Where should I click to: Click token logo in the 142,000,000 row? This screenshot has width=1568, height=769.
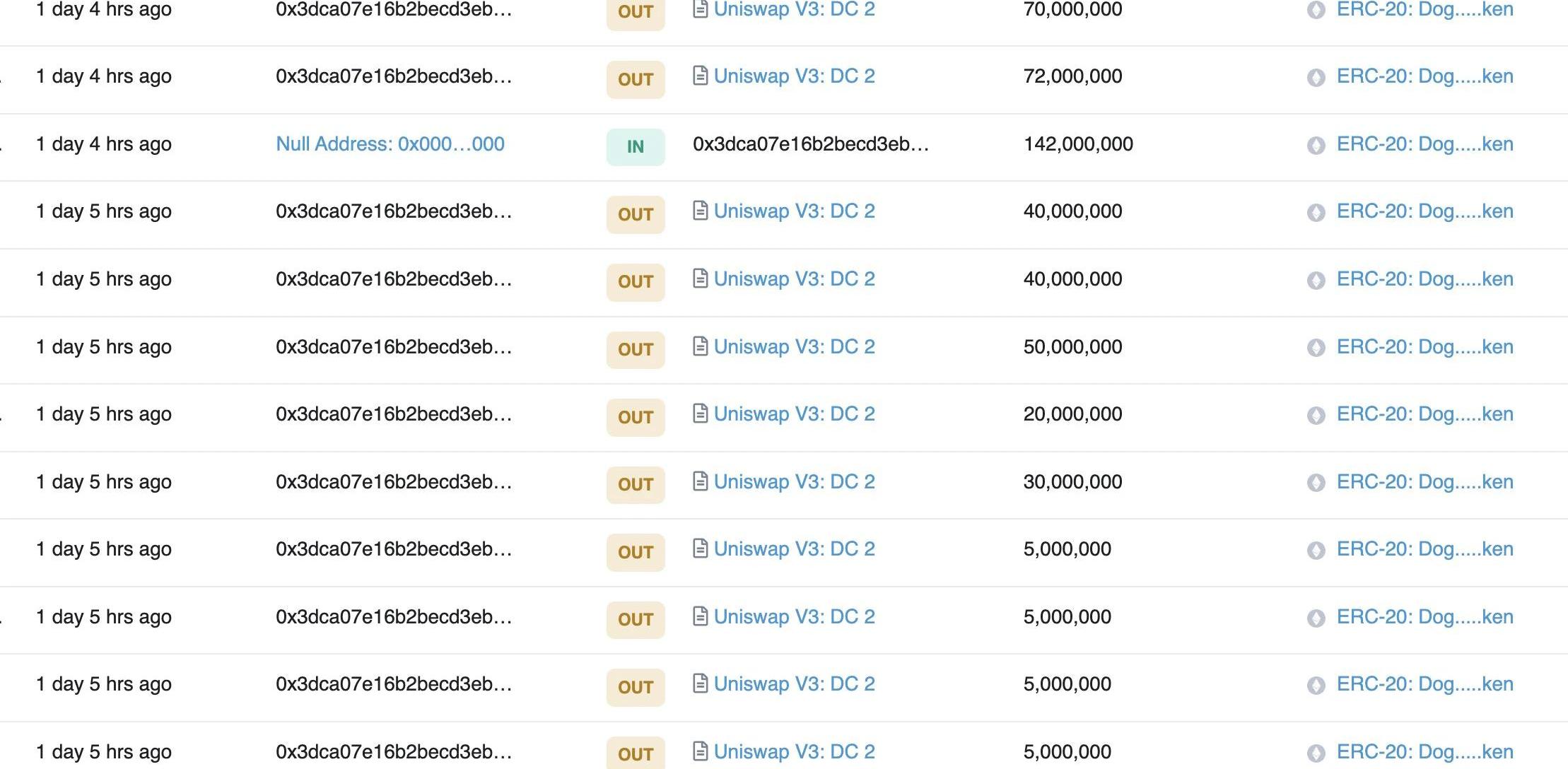1316,145
